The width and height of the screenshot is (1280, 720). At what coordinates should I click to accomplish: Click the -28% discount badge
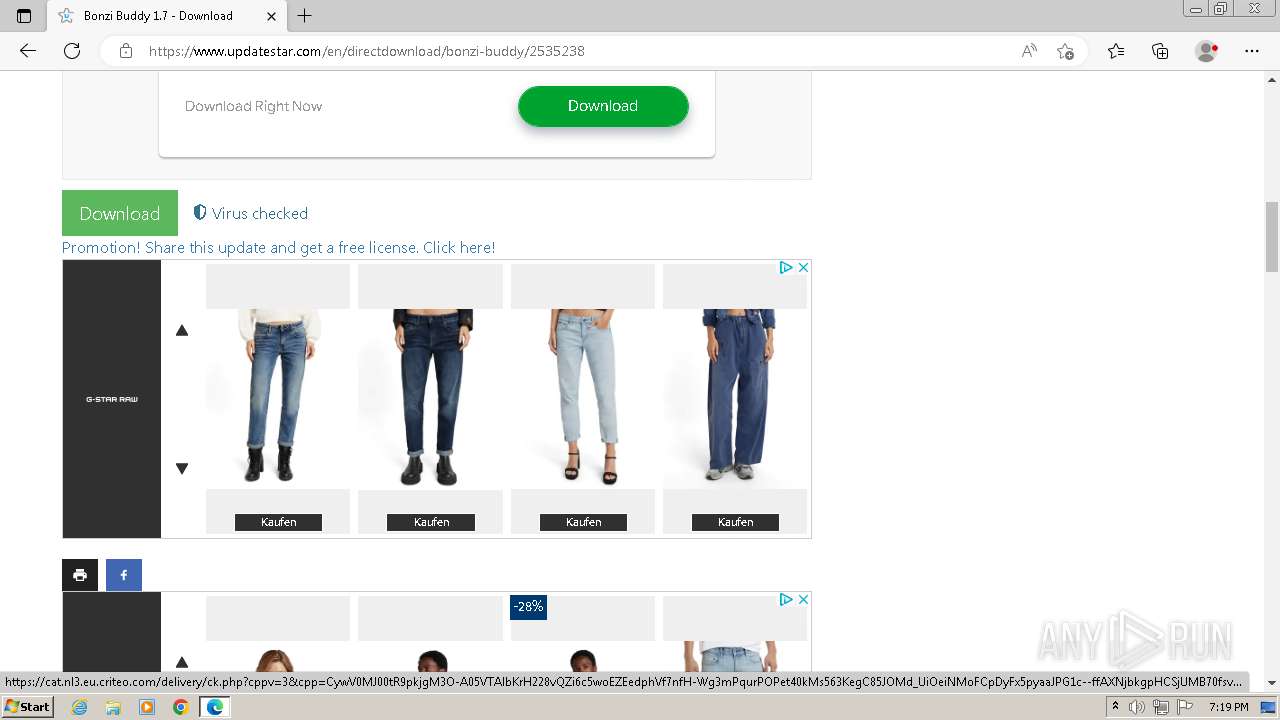point(528,607)
